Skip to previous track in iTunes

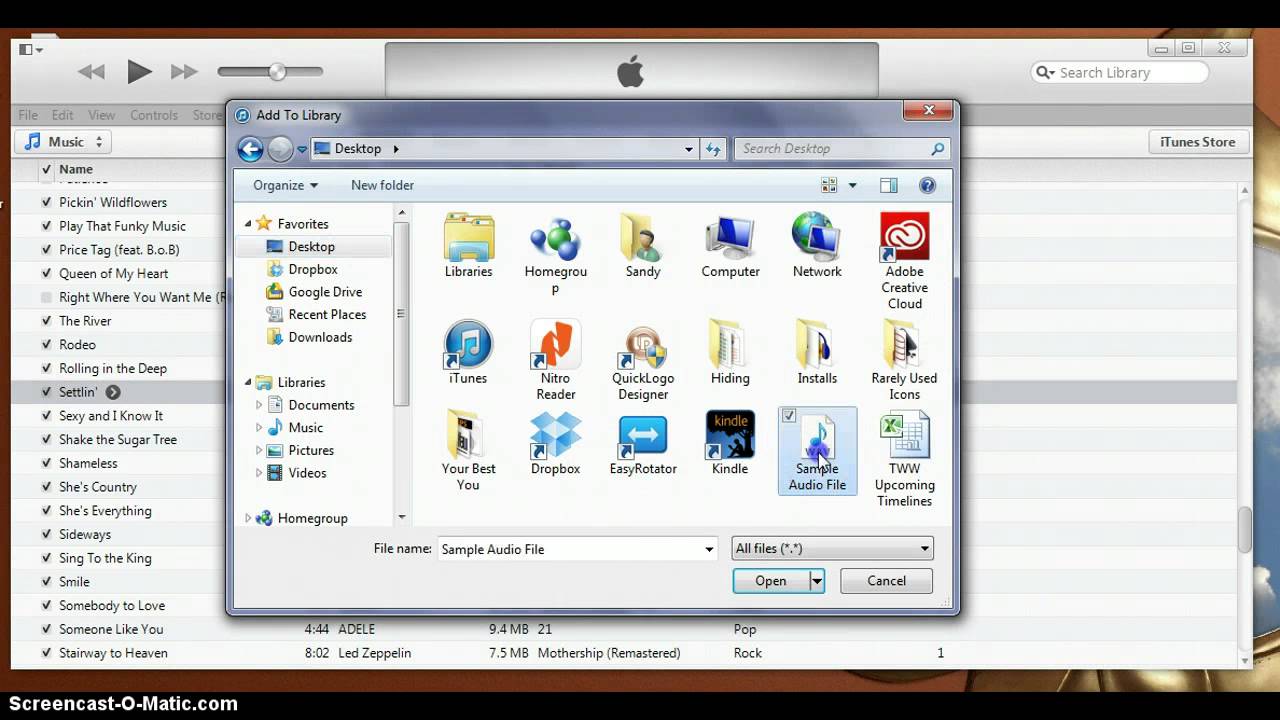click(x=91, y=72)
